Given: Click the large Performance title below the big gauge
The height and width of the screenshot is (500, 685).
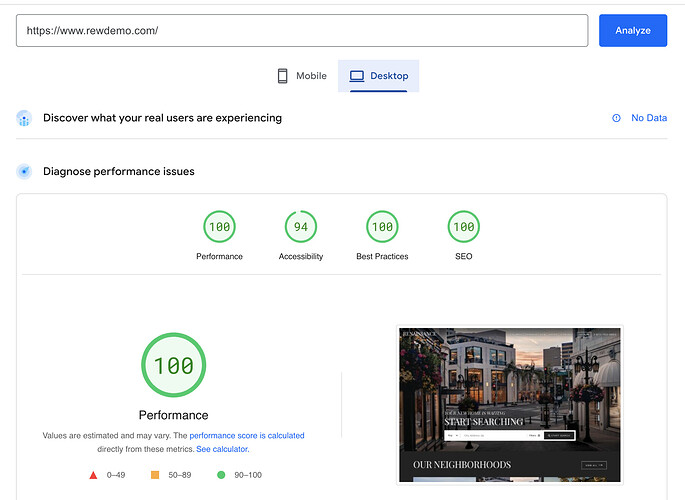Looking at the screenshot, I should point(173,415).
